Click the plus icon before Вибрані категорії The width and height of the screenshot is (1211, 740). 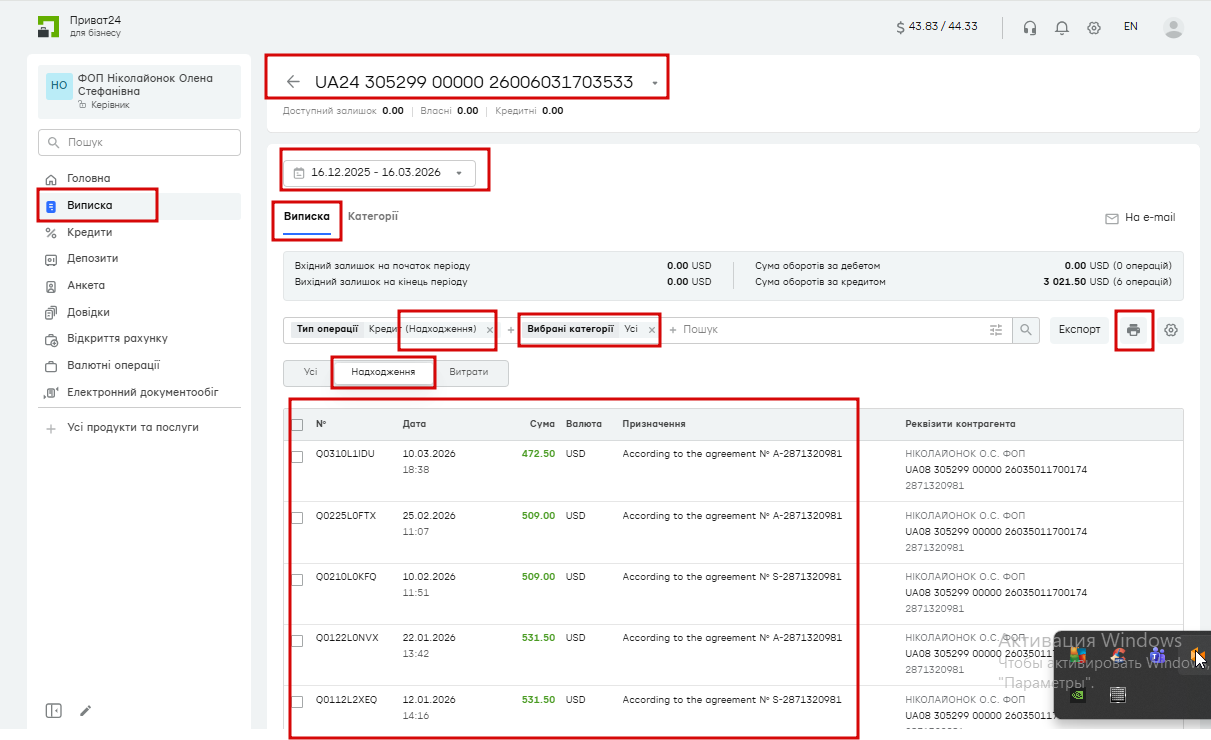pyautogui.click(x=511, y=330)
